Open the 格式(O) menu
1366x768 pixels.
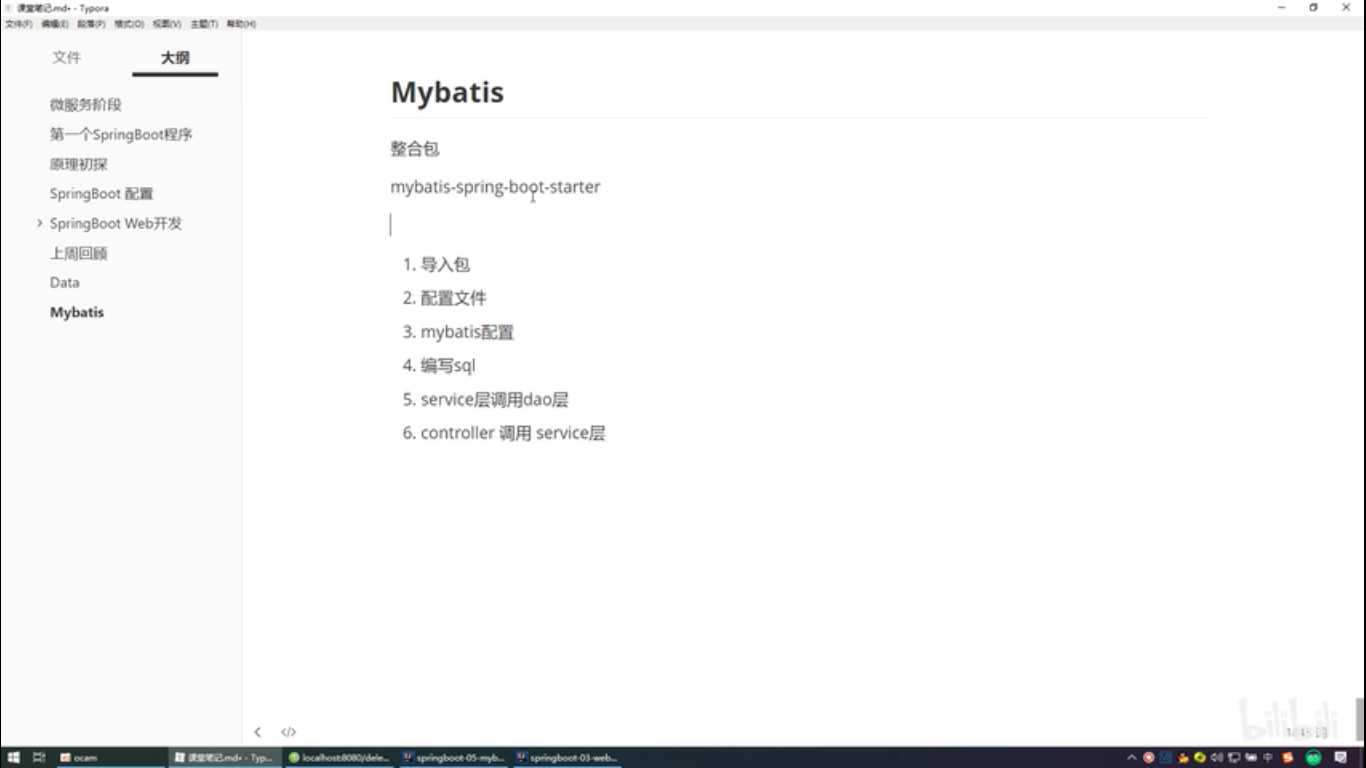[x=129, y=23]
